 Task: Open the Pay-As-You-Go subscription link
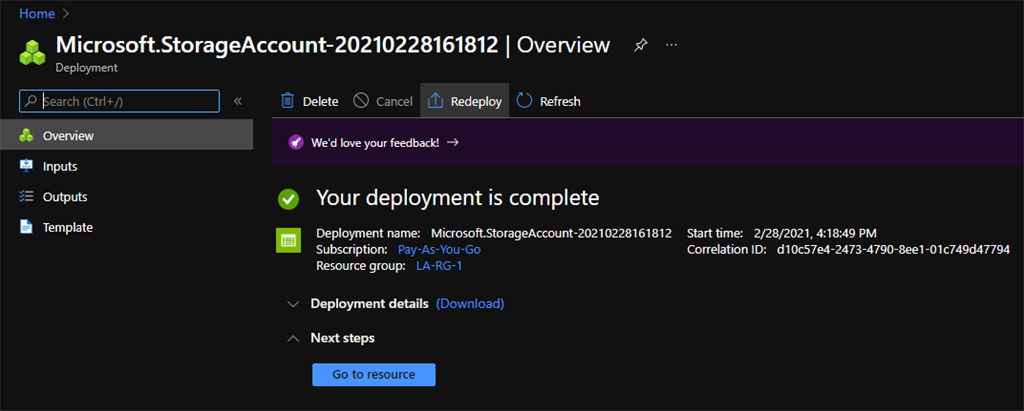point(439,249)
